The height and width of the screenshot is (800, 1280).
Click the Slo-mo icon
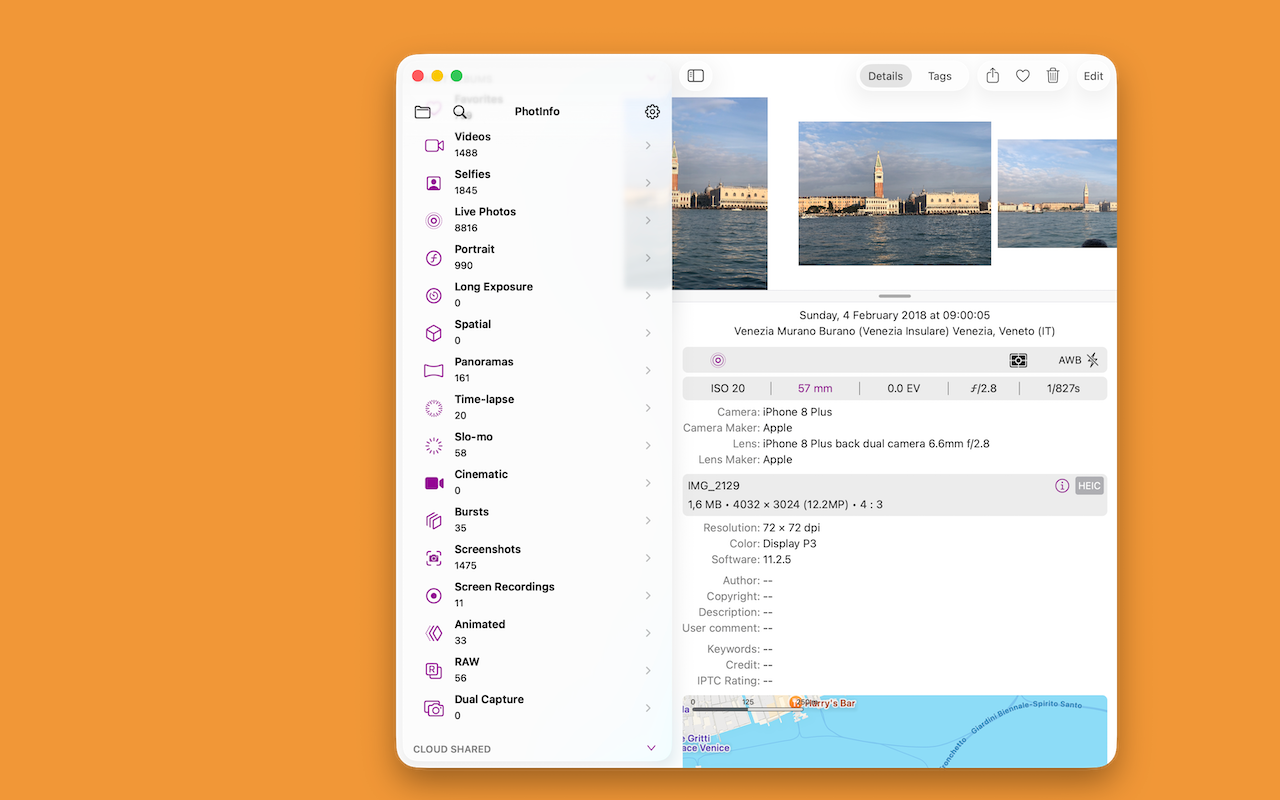point(434,445)
